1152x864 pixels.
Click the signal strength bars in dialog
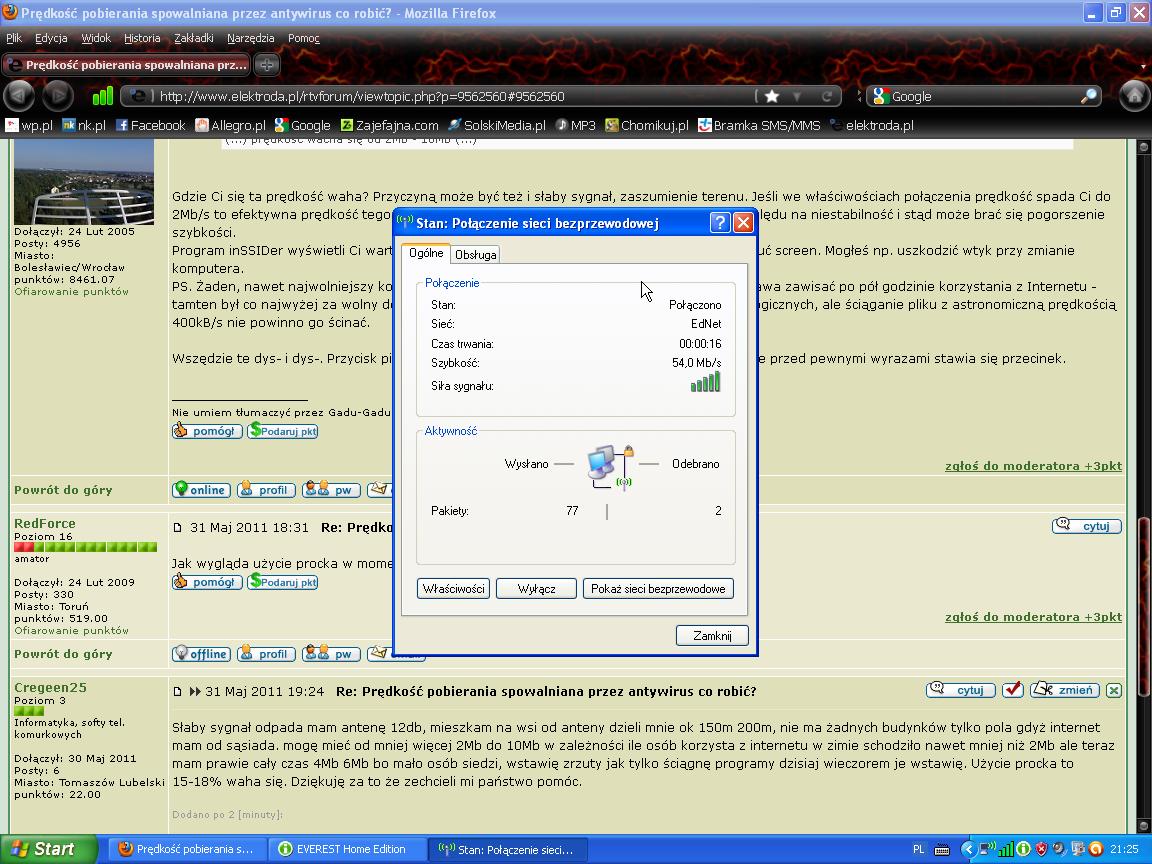pos(705,382)
